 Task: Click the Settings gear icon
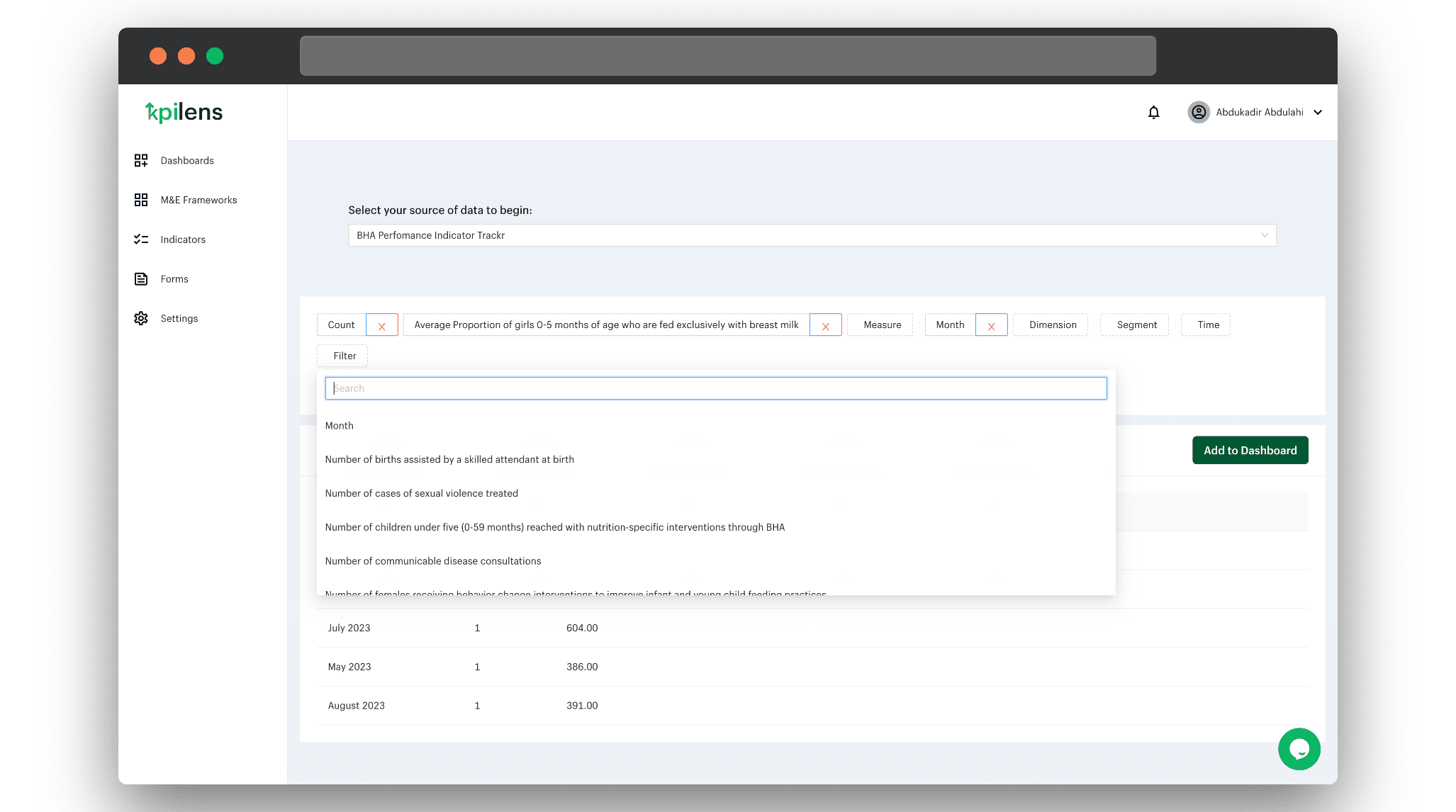click(141, 318)
